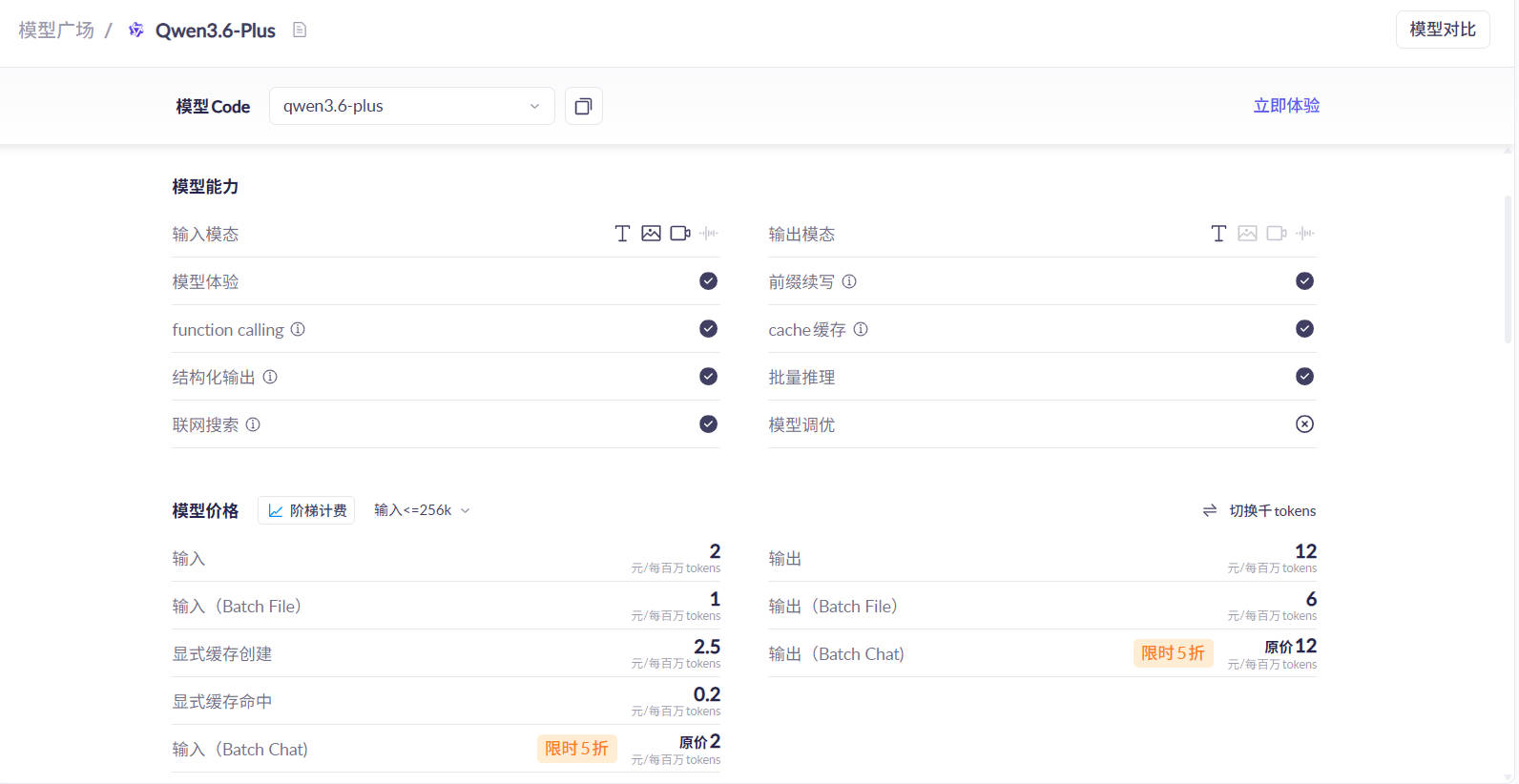
Task: Copy model code with the copy icon
Action: point(584,106)
